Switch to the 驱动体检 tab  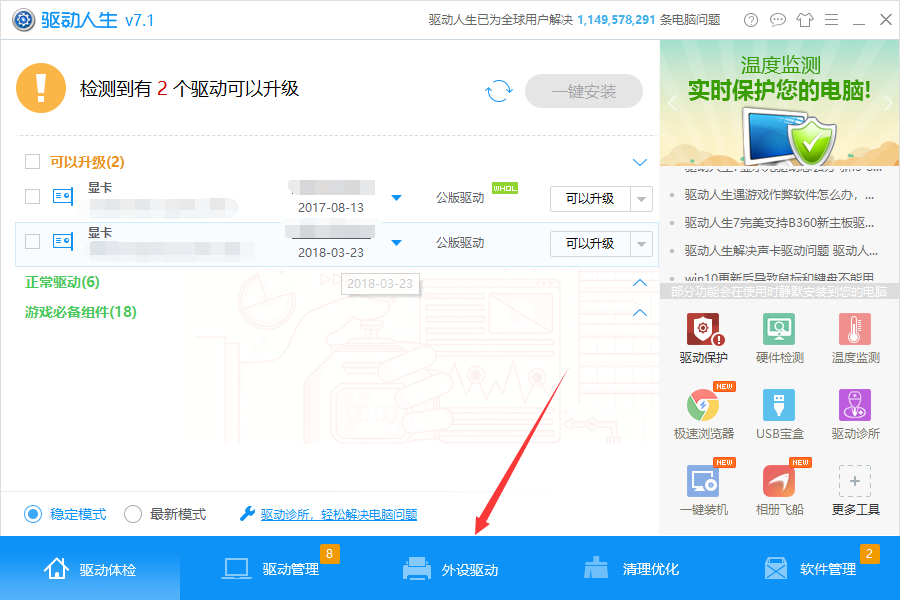click(90, 569)
